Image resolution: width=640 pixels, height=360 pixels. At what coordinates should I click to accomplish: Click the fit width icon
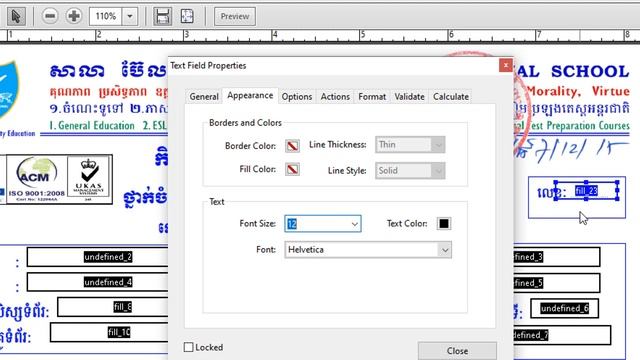coord(162,16)
